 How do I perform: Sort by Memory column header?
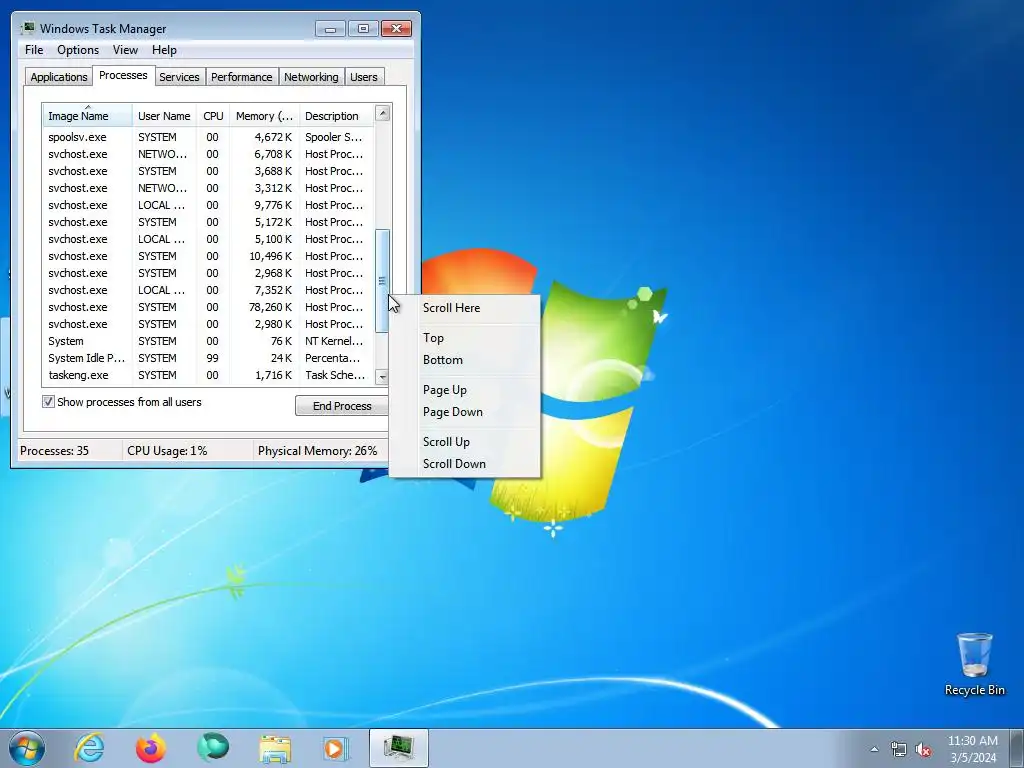point(264,116)
